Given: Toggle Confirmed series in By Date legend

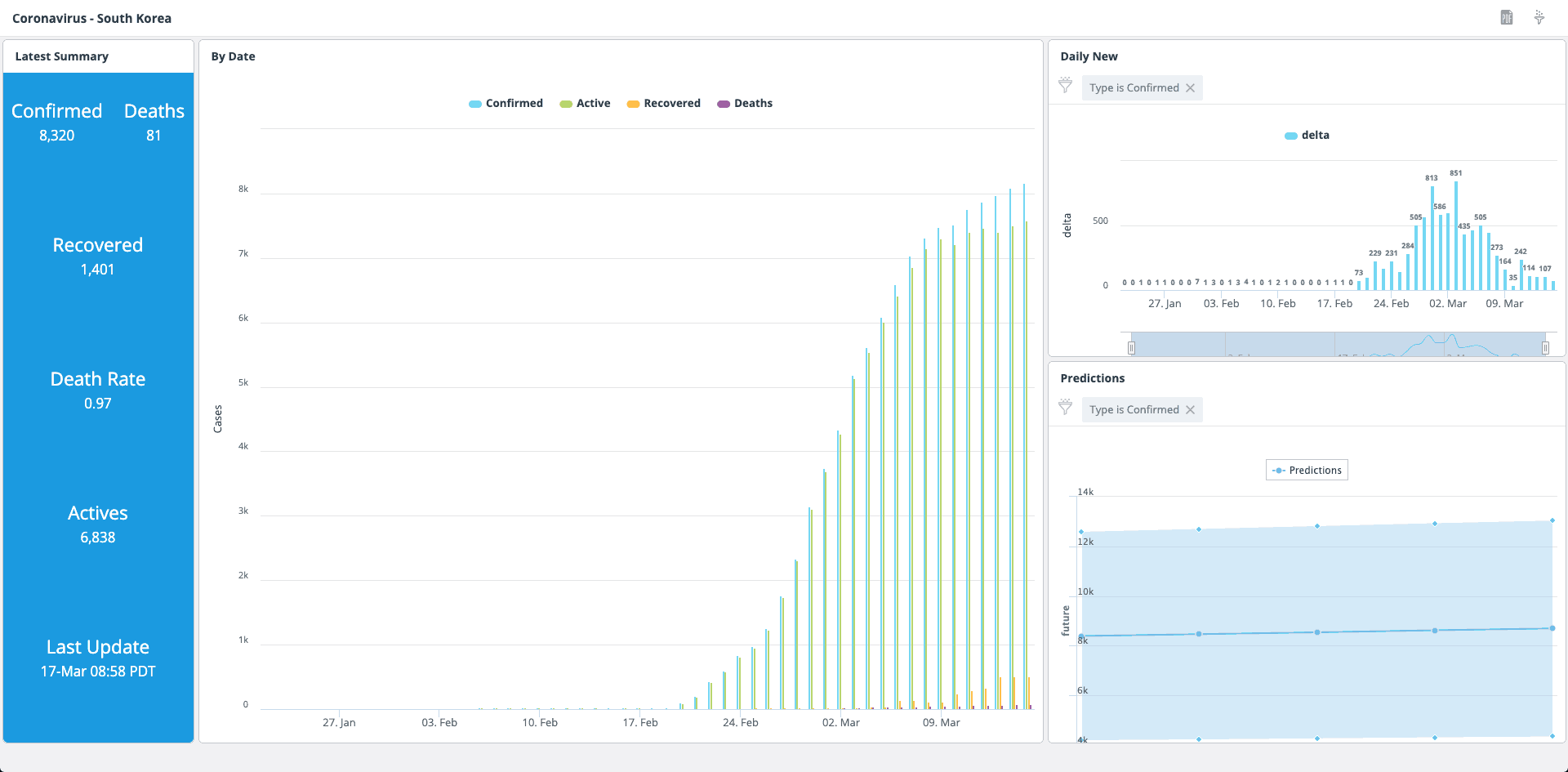Looking at the screenshot, I should coord(506,104).
